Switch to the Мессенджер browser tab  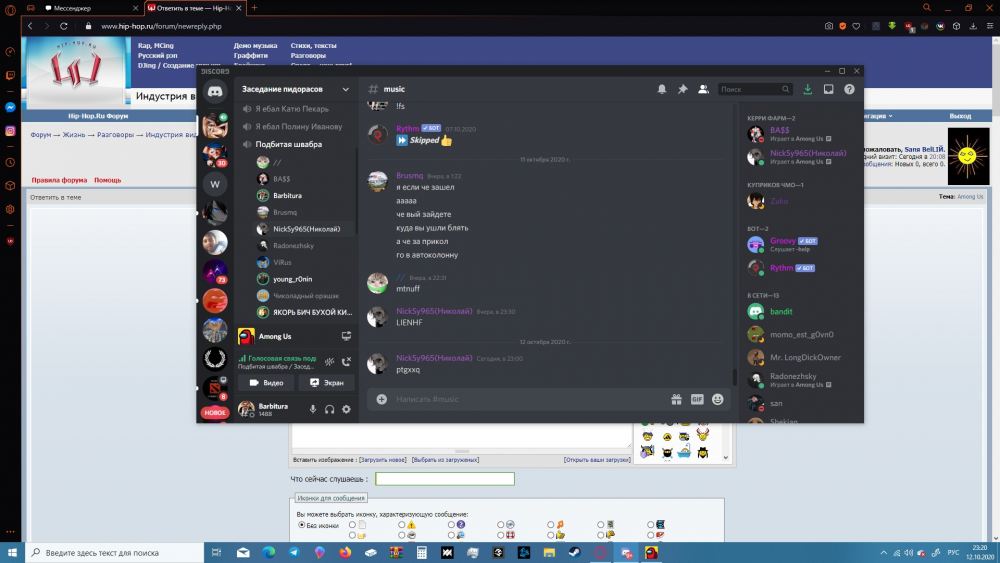pyautogui.click(x=91, y=8)
